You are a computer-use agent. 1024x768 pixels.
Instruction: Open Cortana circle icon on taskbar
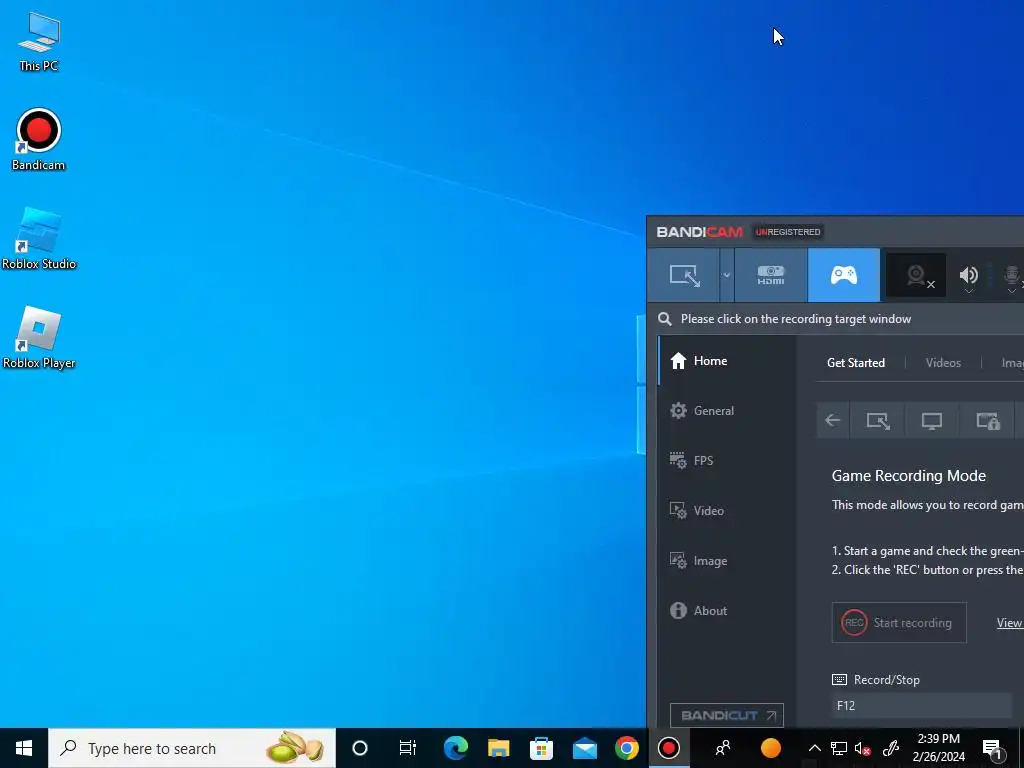coord(360,748)
